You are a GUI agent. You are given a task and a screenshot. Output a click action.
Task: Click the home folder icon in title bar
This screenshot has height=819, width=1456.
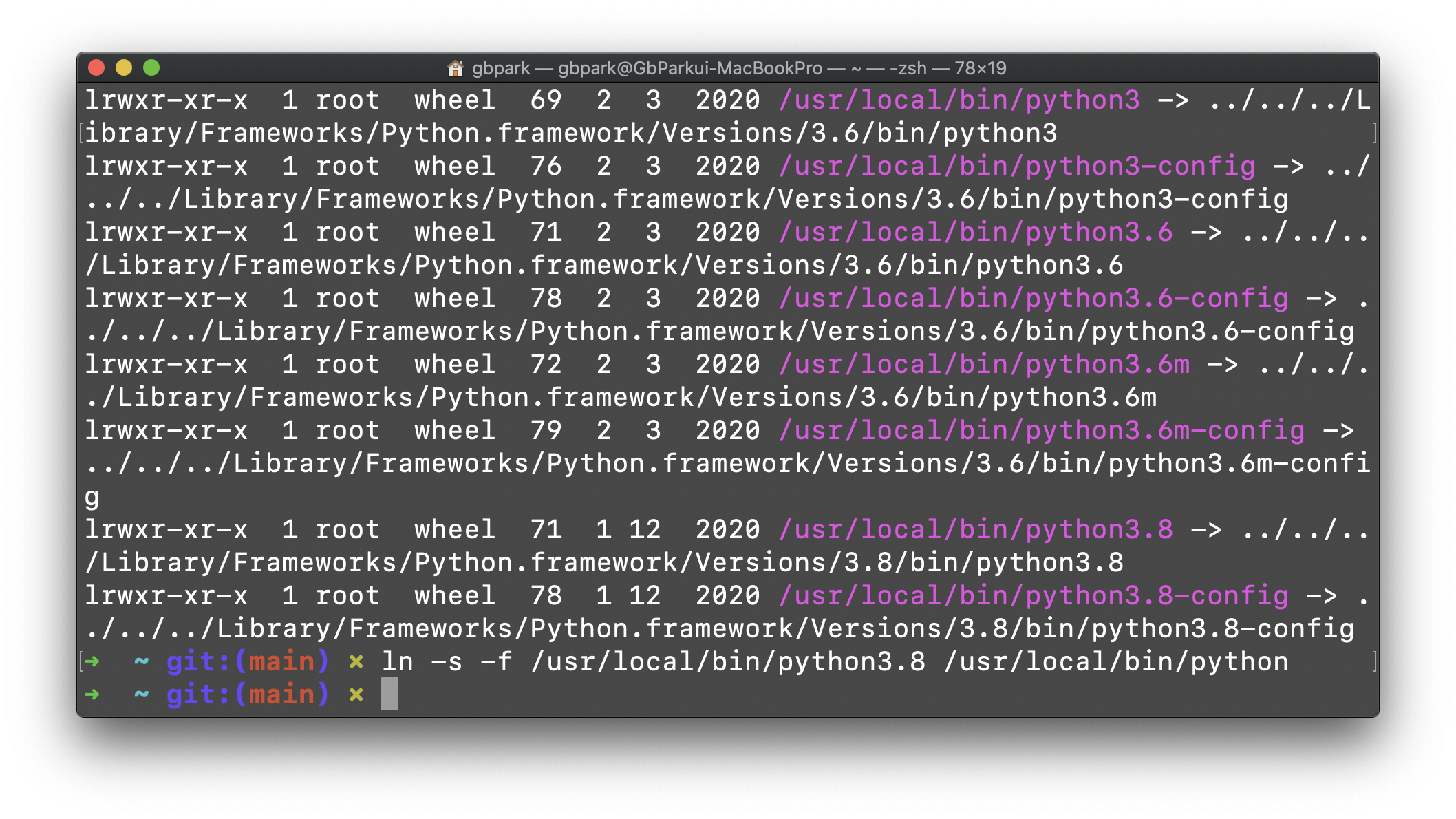tap(455, 68)
